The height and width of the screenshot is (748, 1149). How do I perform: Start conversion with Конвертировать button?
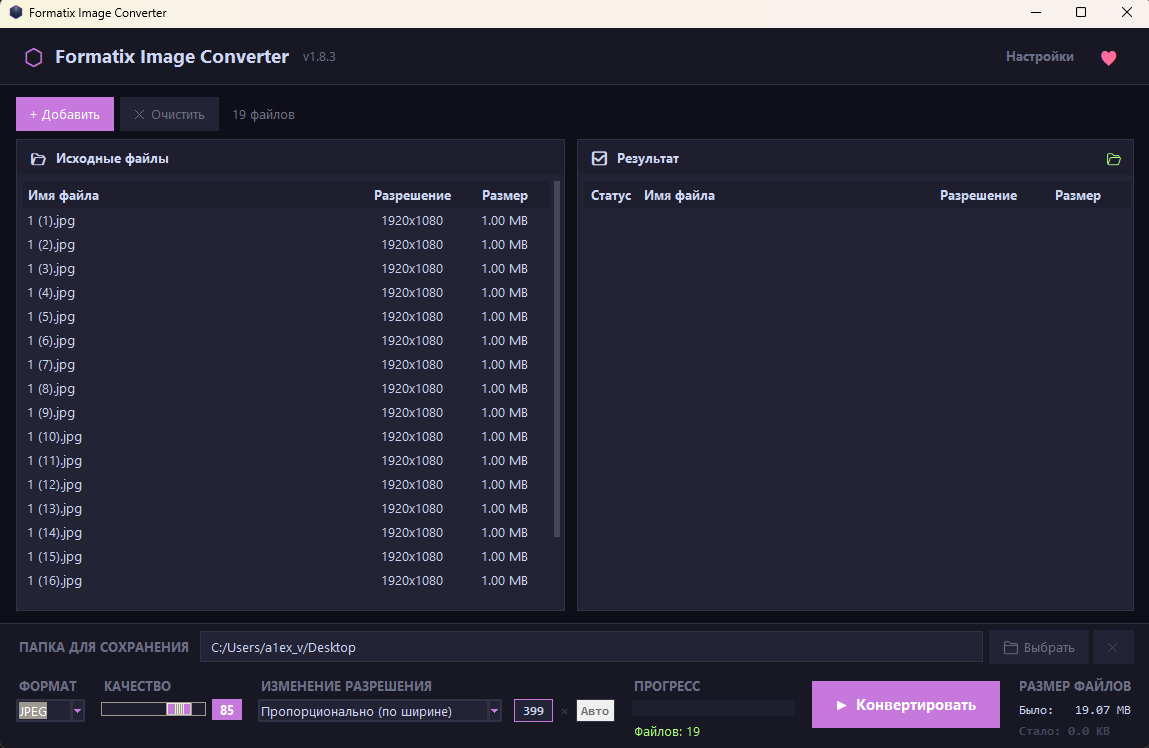pos(905,705)
